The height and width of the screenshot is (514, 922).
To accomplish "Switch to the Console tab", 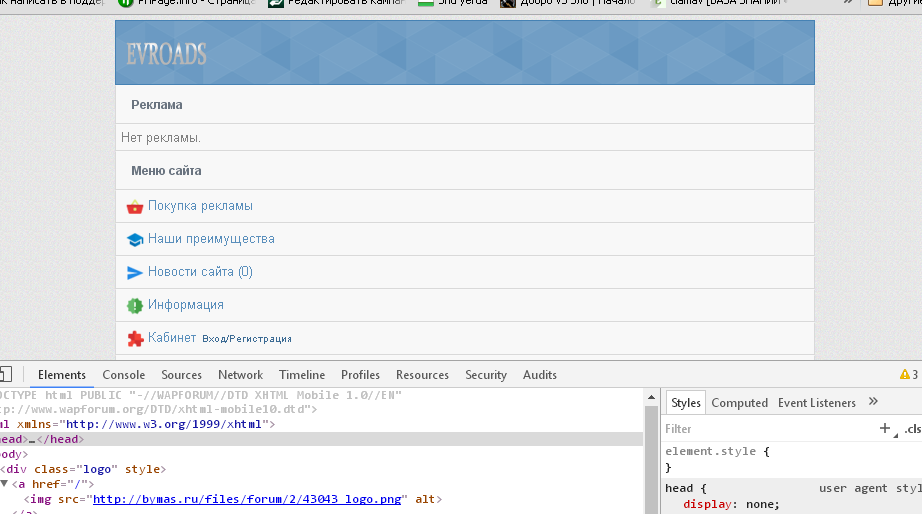I will click(123, 375).
